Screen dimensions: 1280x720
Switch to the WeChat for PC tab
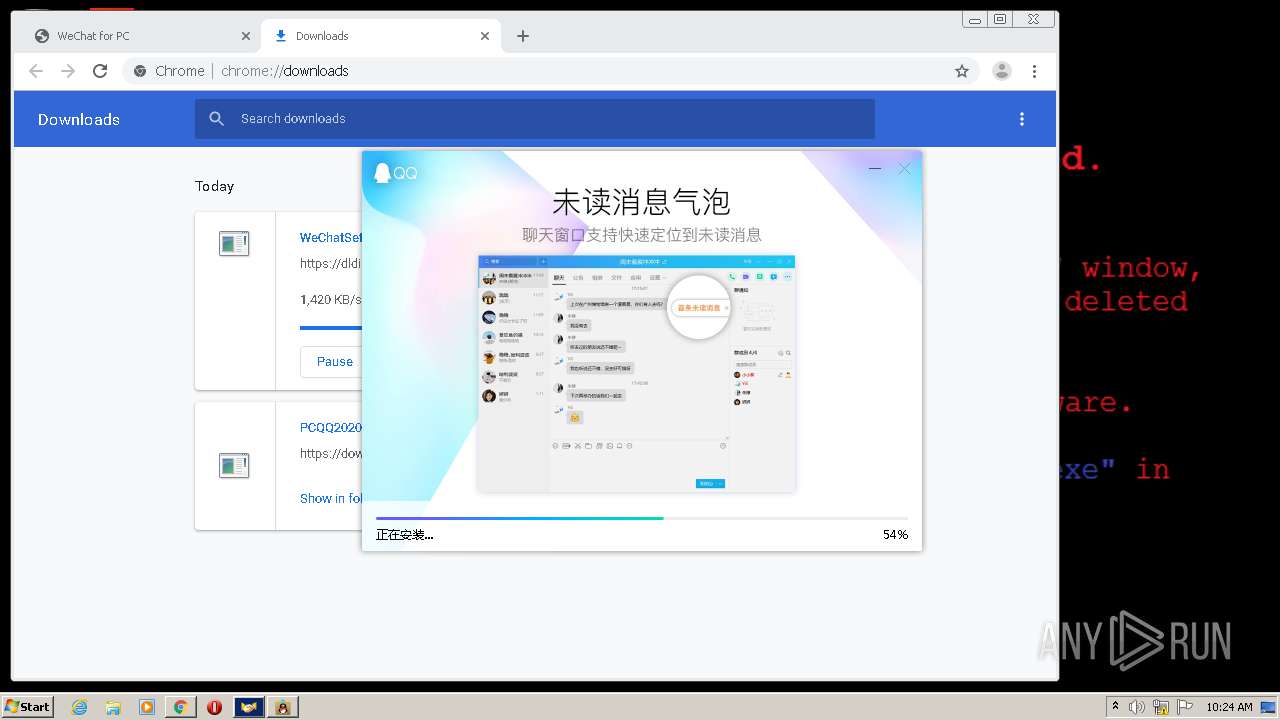140,36
